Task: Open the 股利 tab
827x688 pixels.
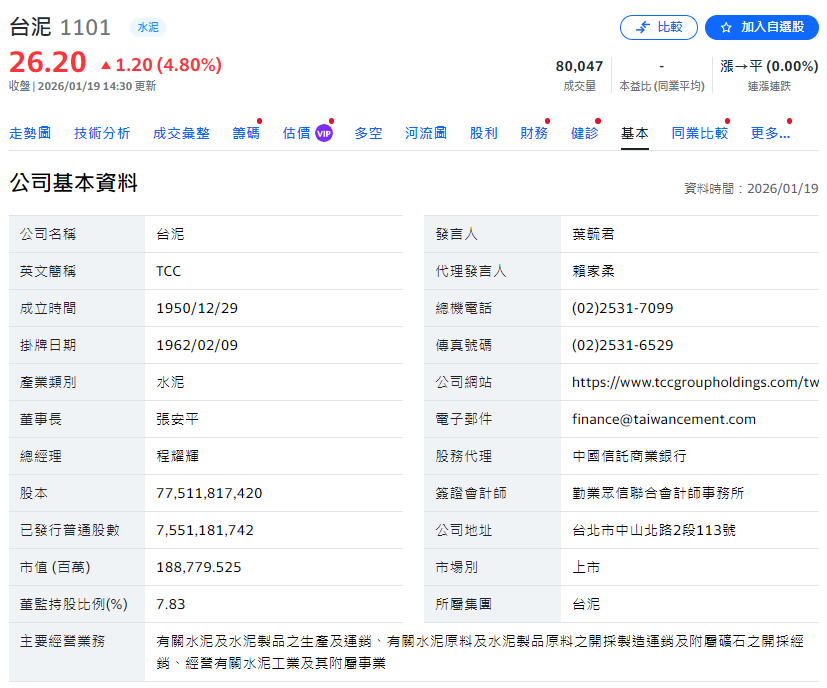Action: [484, 131]
